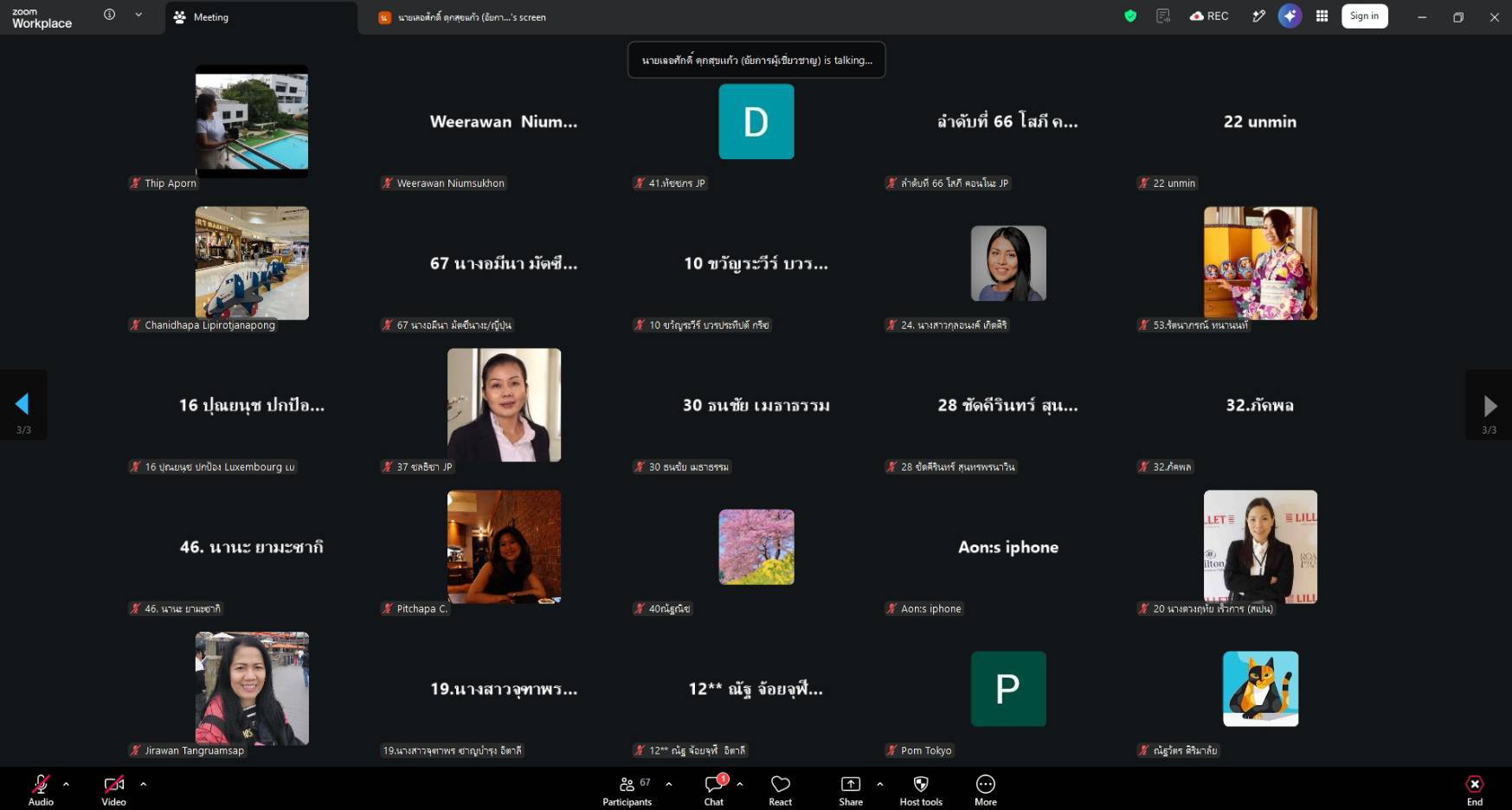Image resolution: width=1512 pixels, height=810 pixels.
Task: Expand video options caret
Action: (143, 784)
